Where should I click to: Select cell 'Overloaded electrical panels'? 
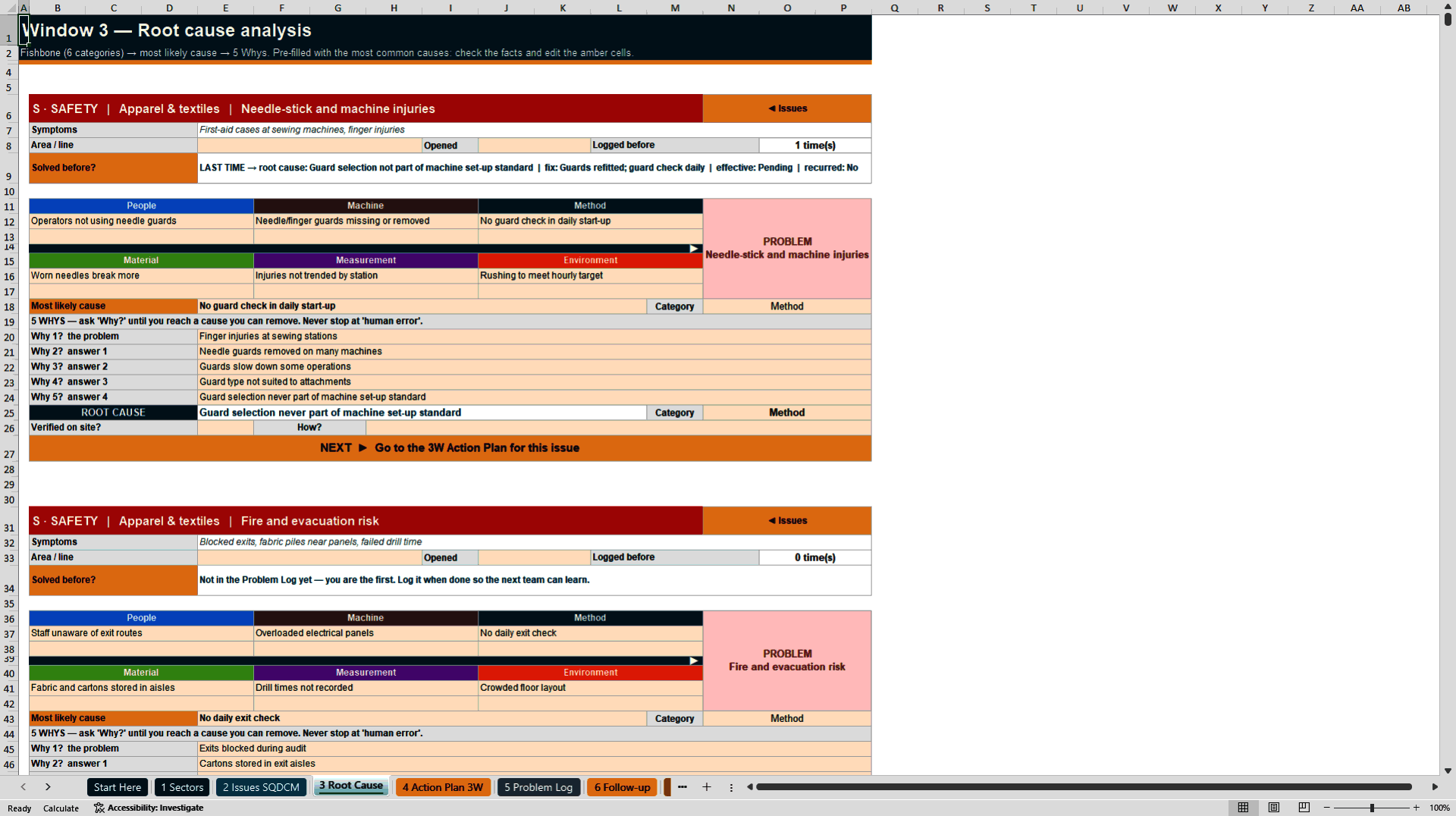(x=366, y=633)
